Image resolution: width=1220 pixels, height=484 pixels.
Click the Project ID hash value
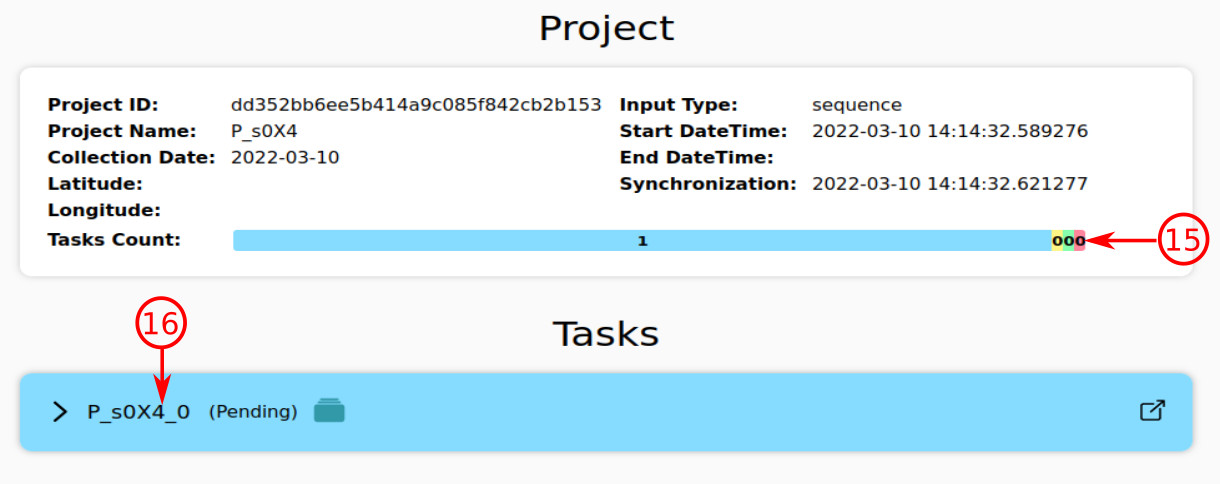[416, 105]
